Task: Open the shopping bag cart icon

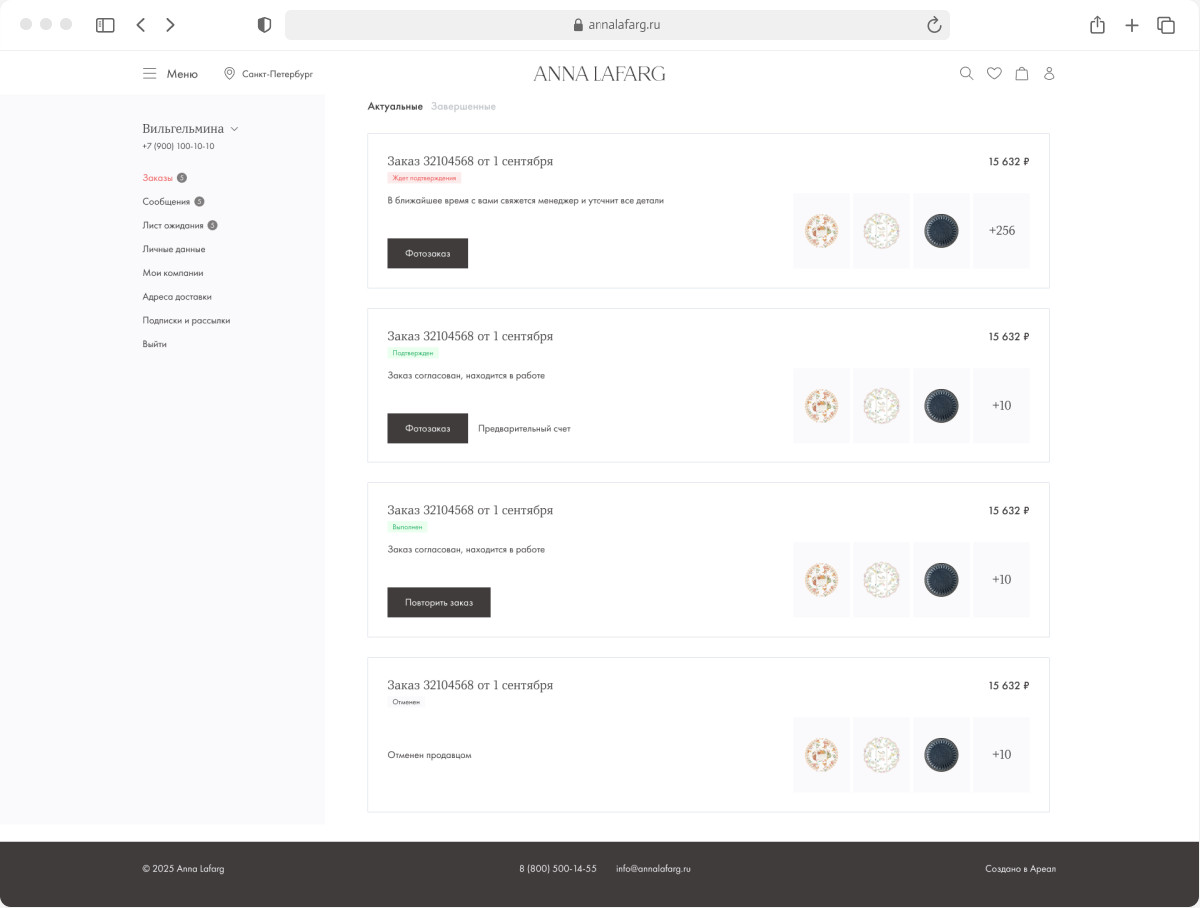Action: 1022,74
